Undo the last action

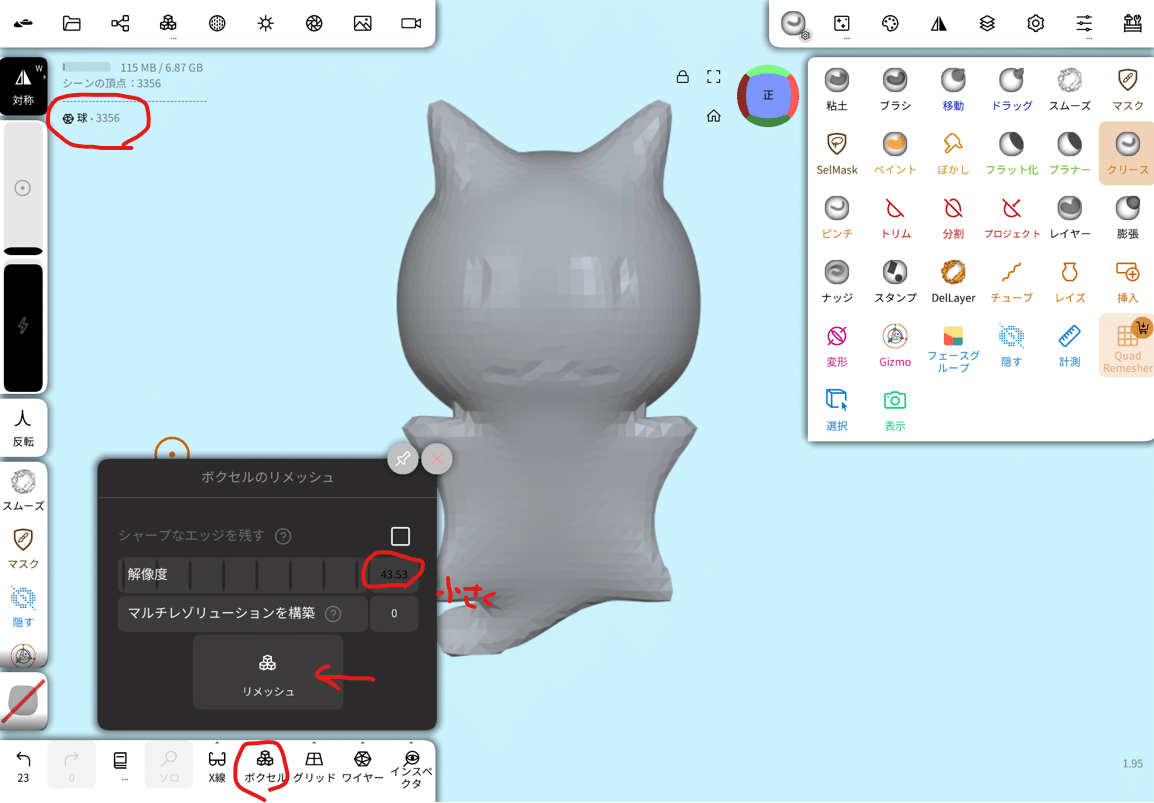24,765
